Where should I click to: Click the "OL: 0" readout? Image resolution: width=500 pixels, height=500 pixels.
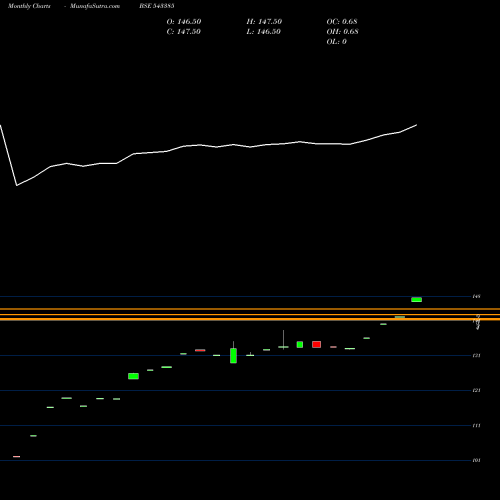336,42
